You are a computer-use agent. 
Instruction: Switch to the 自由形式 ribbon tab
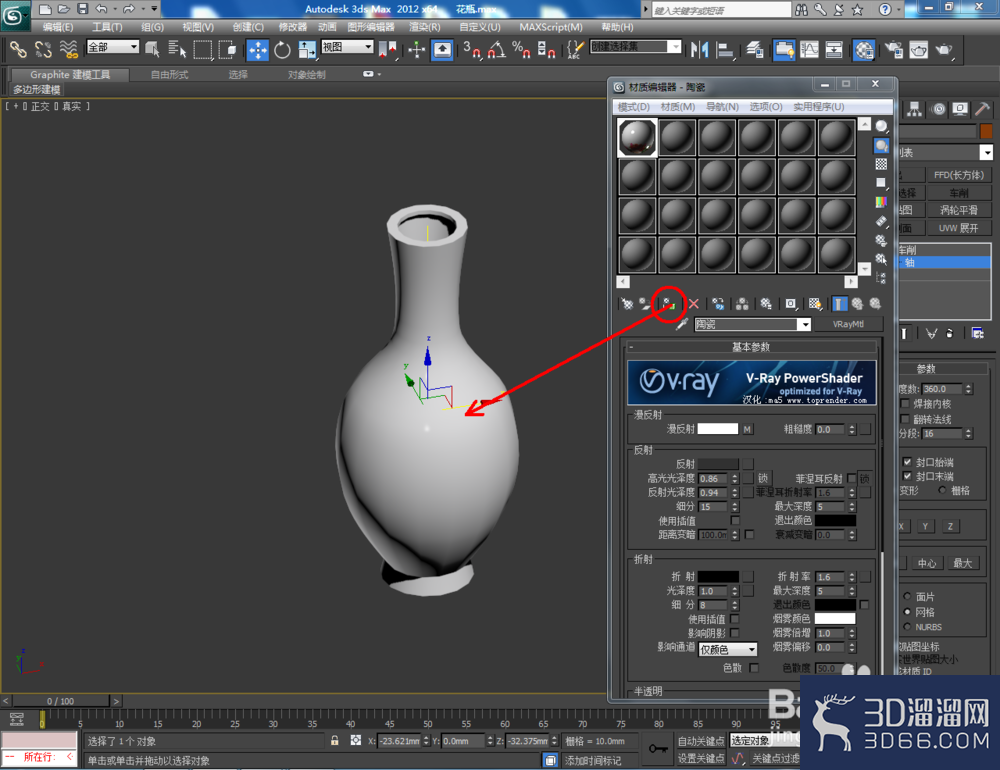pyautogui.click(x=170, y=75)
